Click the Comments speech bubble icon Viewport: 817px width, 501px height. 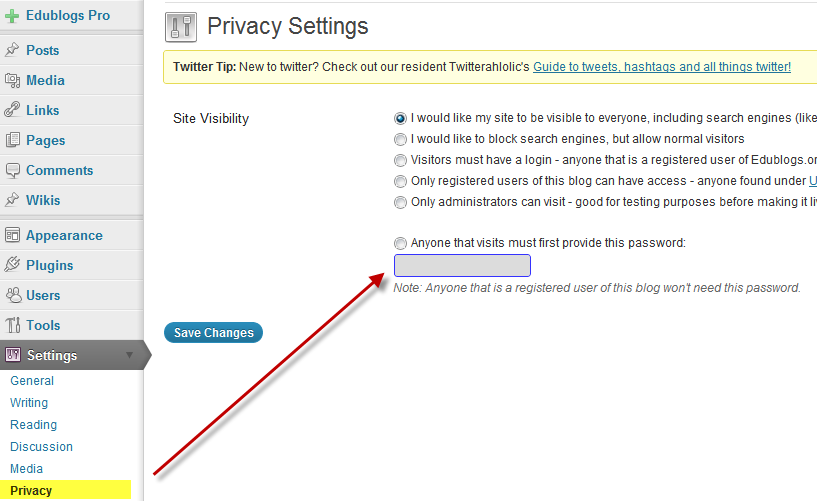[12, 170]
